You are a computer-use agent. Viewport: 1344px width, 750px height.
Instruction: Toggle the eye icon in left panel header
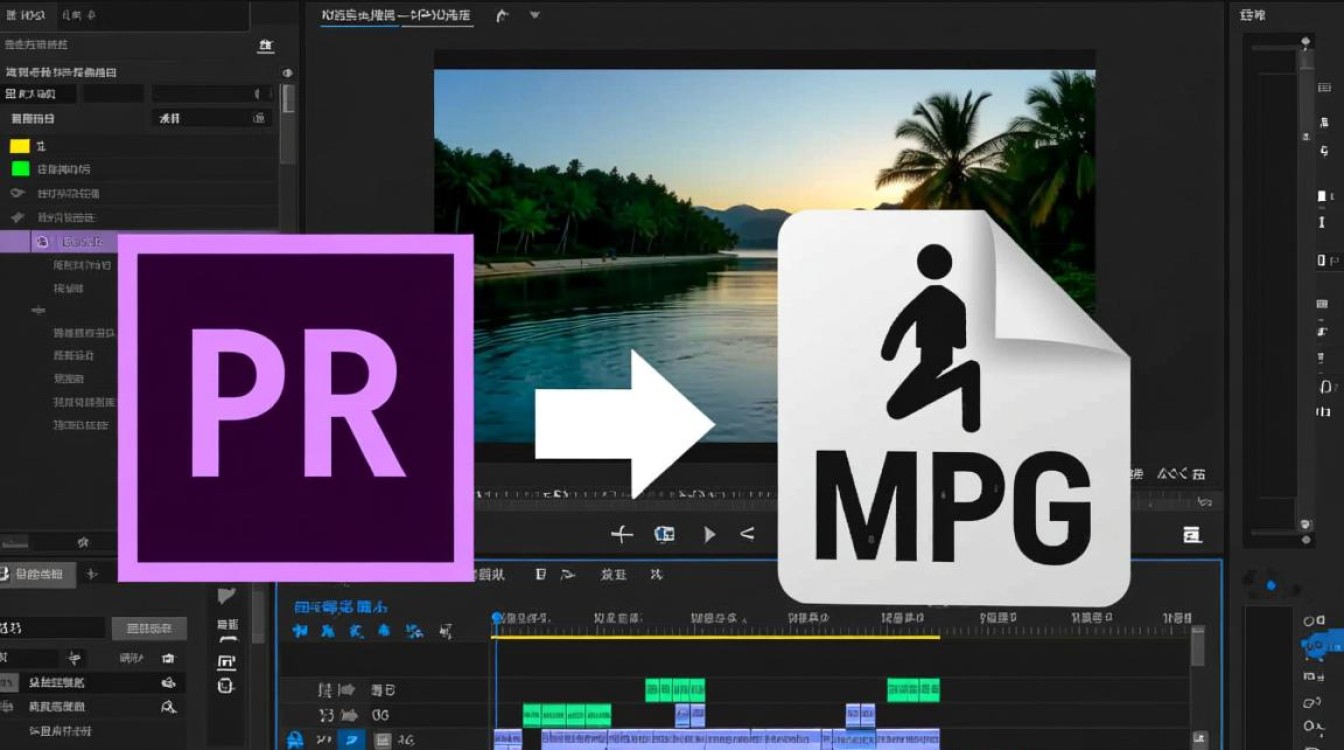288,73
